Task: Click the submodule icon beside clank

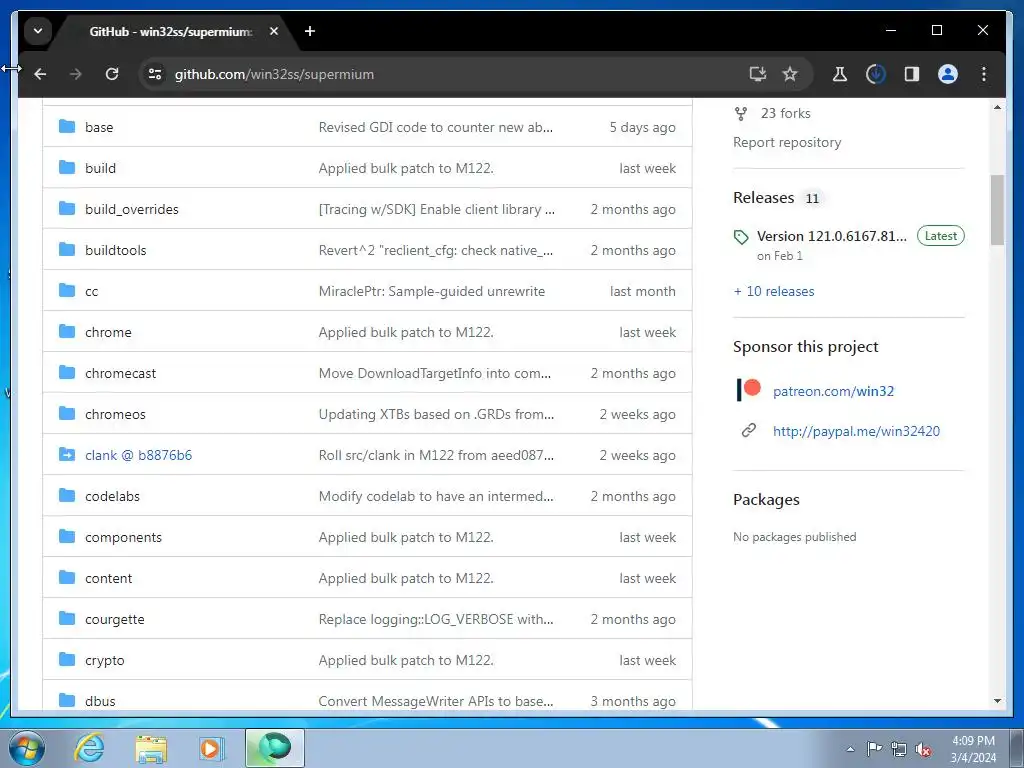Action: point(67,454)
